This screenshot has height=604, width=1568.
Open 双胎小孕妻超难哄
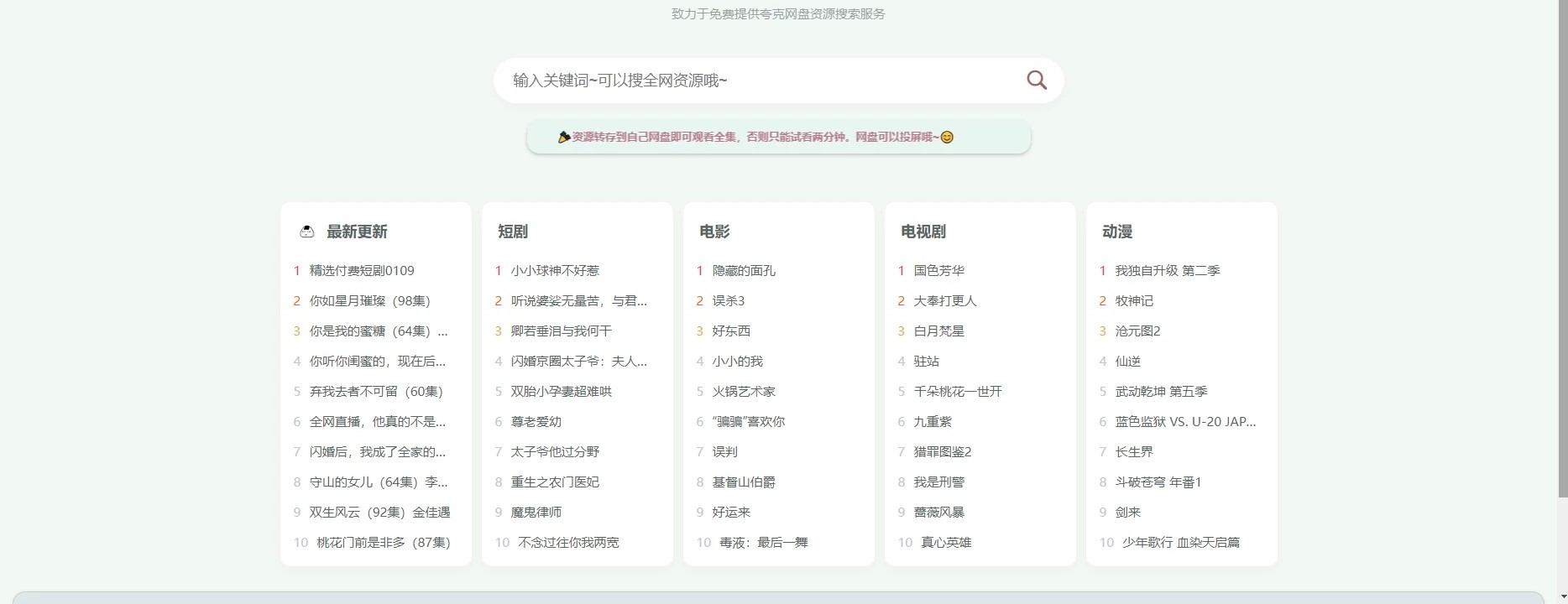pyautogui.click(x=562, y=392)
